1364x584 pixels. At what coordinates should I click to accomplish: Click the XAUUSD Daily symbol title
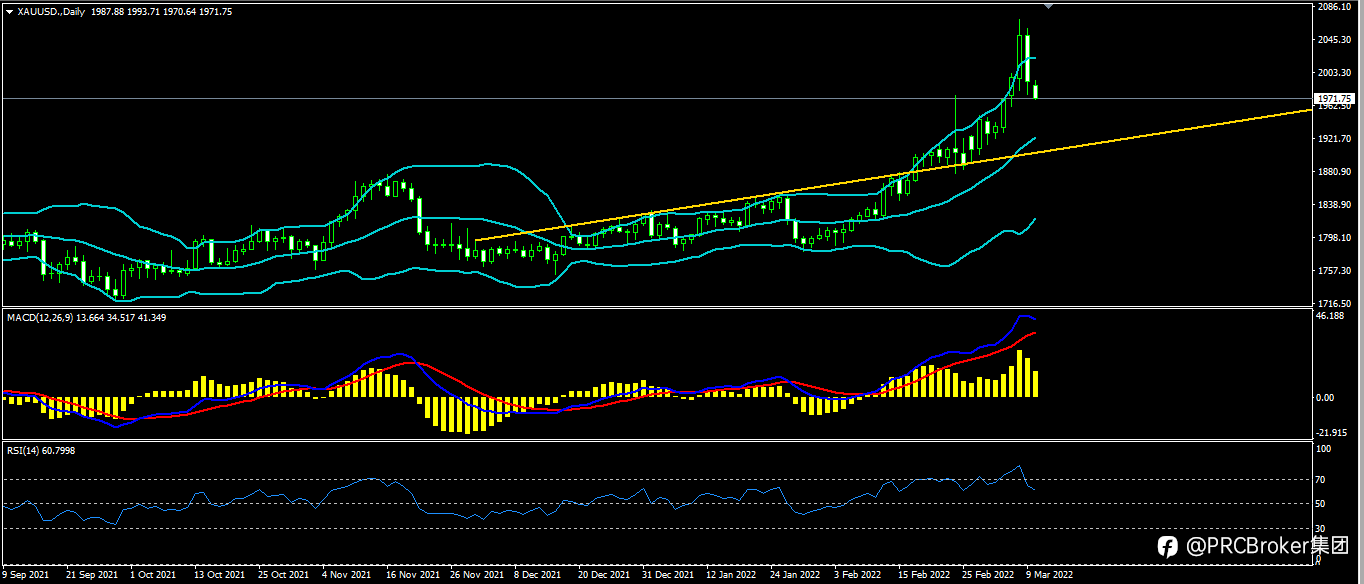(x=51, y=12)
